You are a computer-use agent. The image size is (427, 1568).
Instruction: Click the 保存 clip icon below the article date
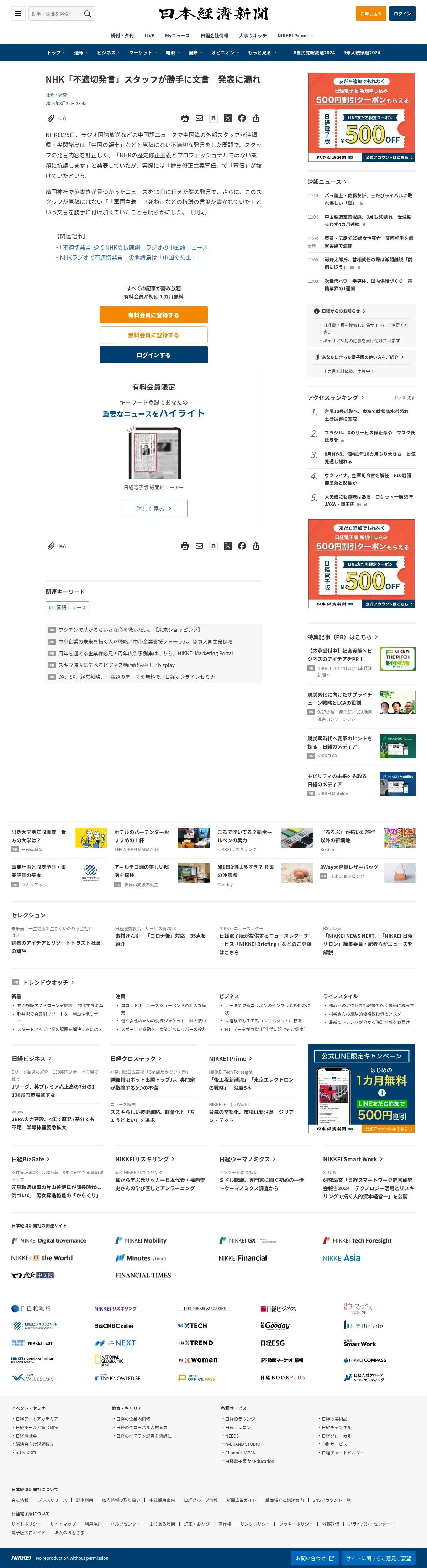coord(51,118)
